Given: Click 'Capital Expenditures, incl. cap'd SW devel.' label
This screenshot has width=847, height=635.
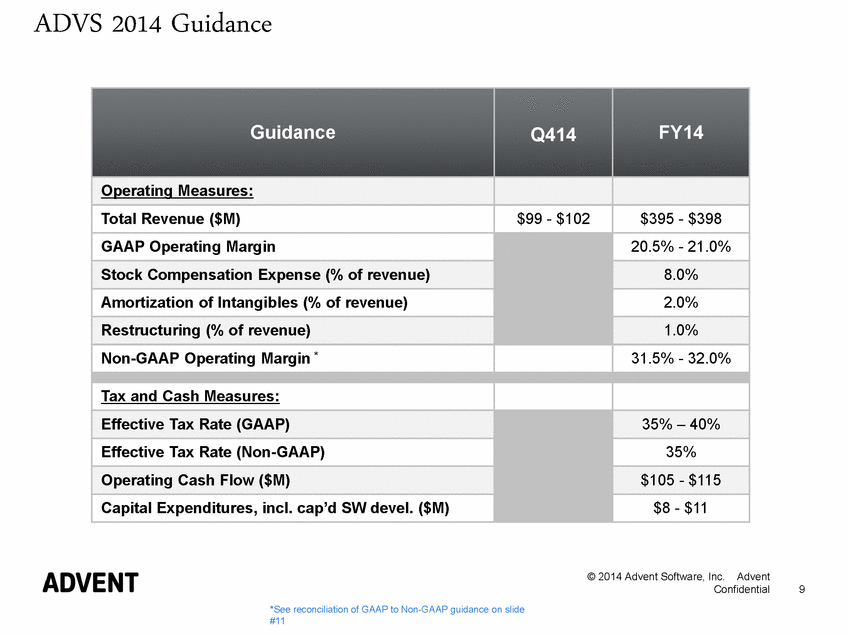Looking at the screenshot, I should click(x=275, y=508).
